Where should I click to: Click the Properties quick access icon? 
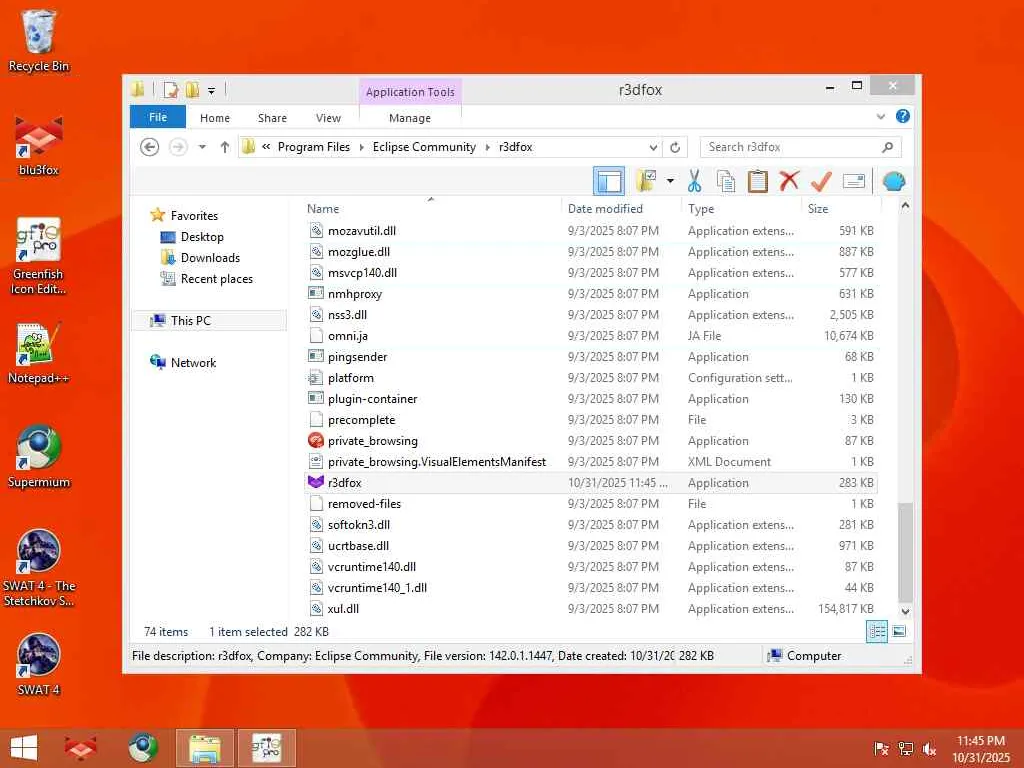pyautogui.click(x=170, y=90)
